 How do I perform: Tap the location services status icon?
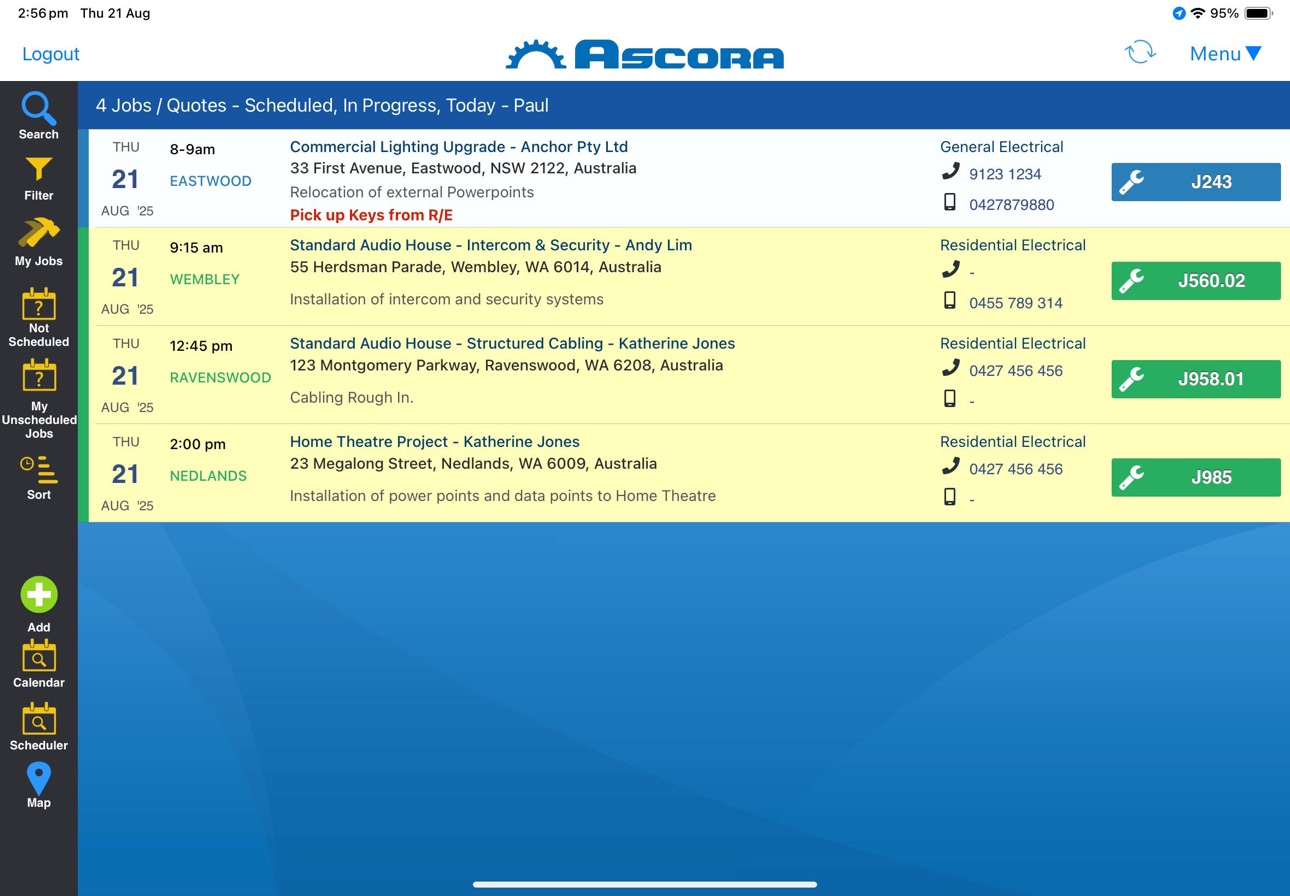(1179, 14)
